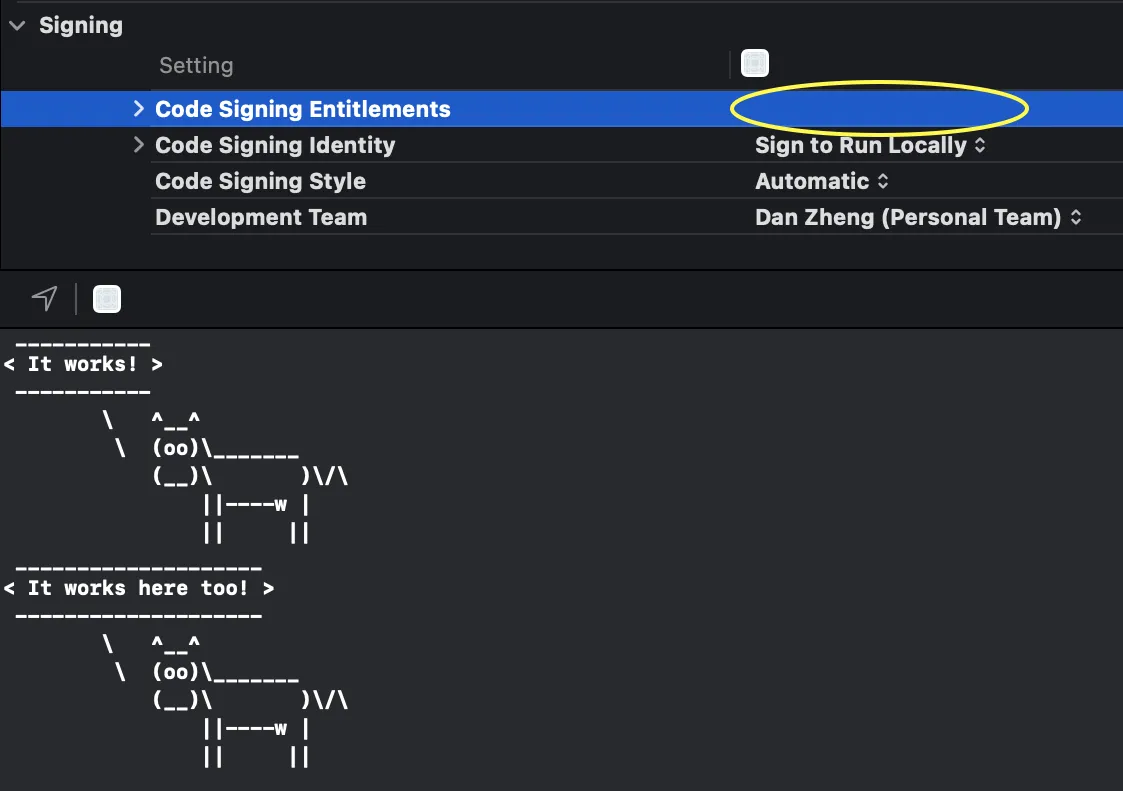Select the Code Signing Identity setting row
The width and height of the screenshot is (1123, 791).
[275, 145]
